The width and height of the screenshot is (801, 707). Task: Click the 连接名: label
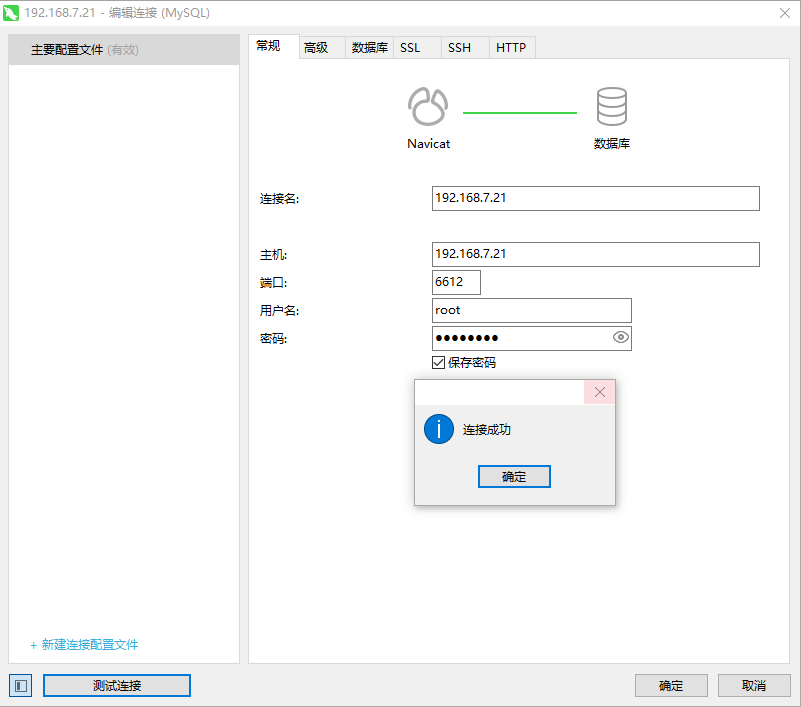tap(279, 199)
